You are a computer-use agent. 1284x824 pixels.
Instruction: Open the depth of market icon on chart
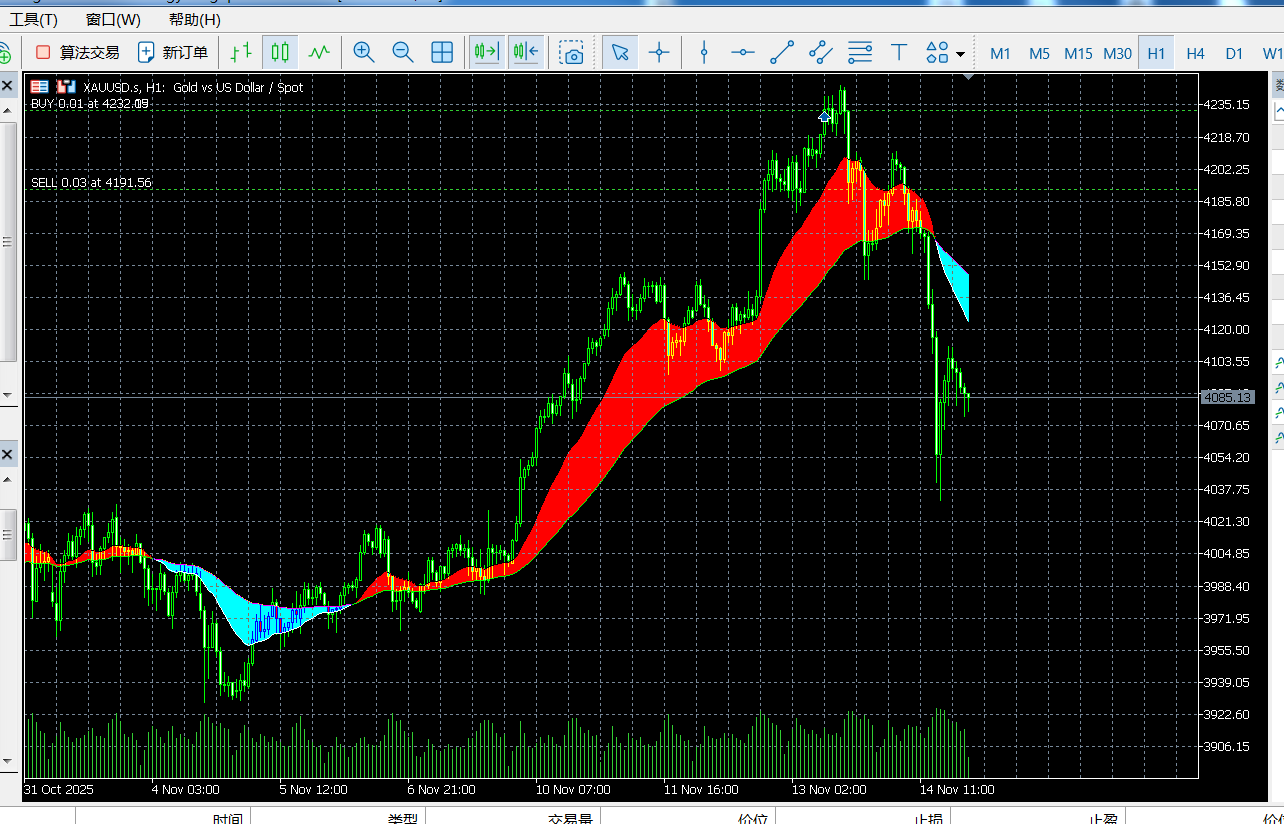tap(67, 87)
